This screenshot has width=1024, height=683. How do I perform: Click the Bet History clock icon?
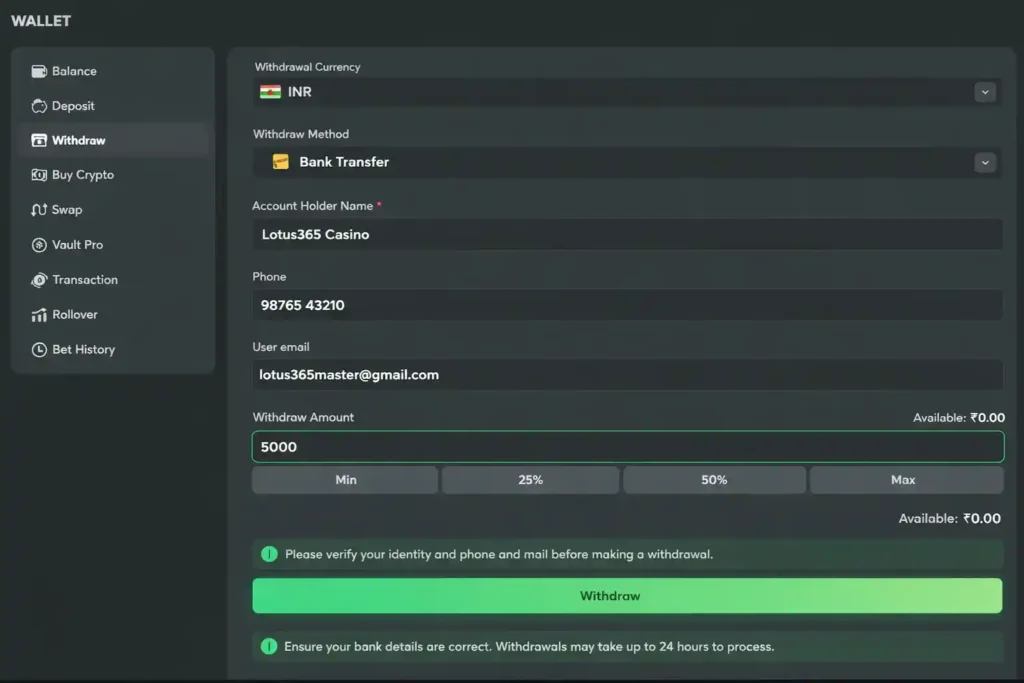click(40, 350)
